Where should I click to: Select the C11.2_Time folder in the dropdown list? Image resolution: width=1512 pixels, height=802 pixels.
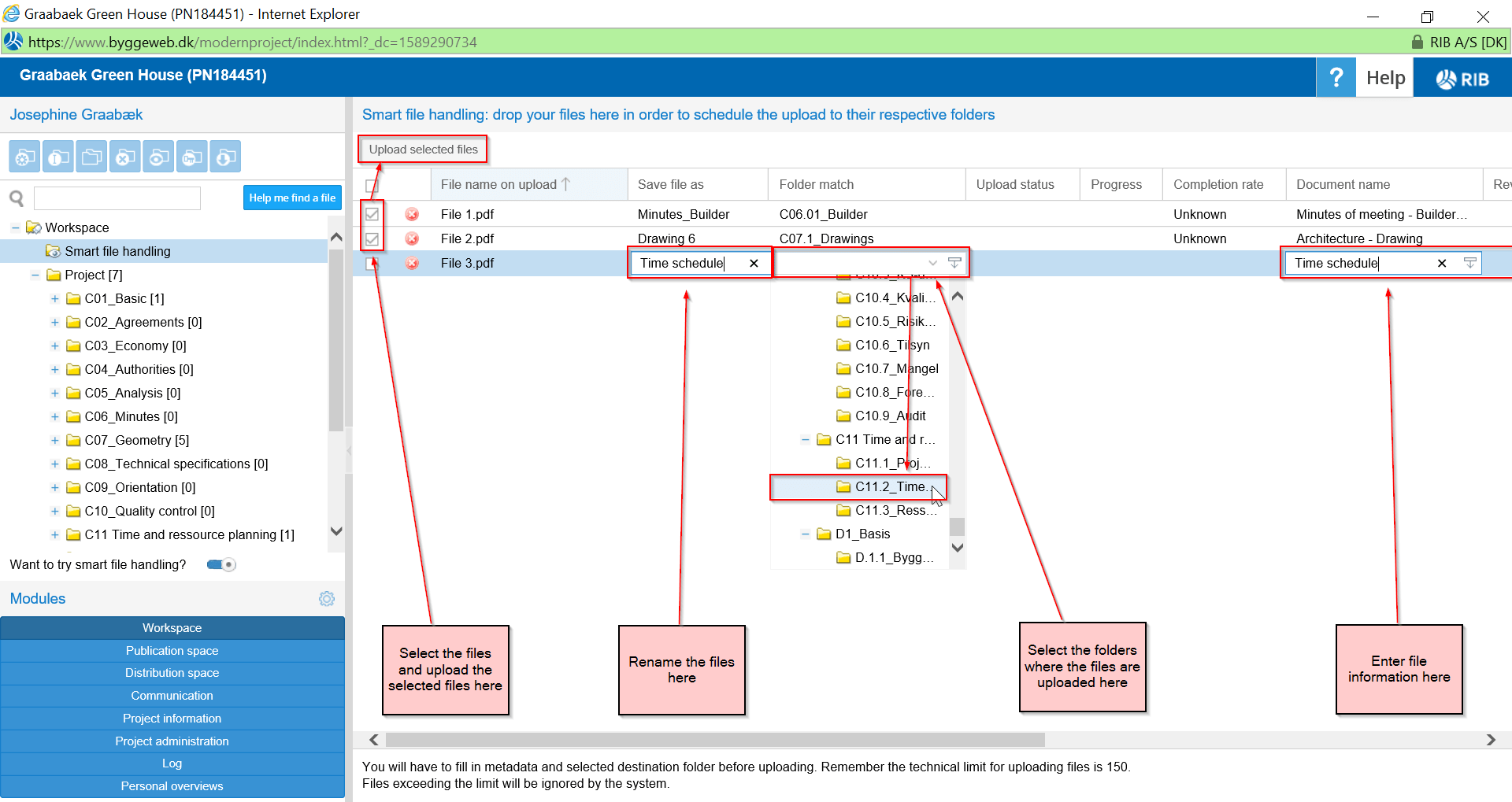(886, 486)
